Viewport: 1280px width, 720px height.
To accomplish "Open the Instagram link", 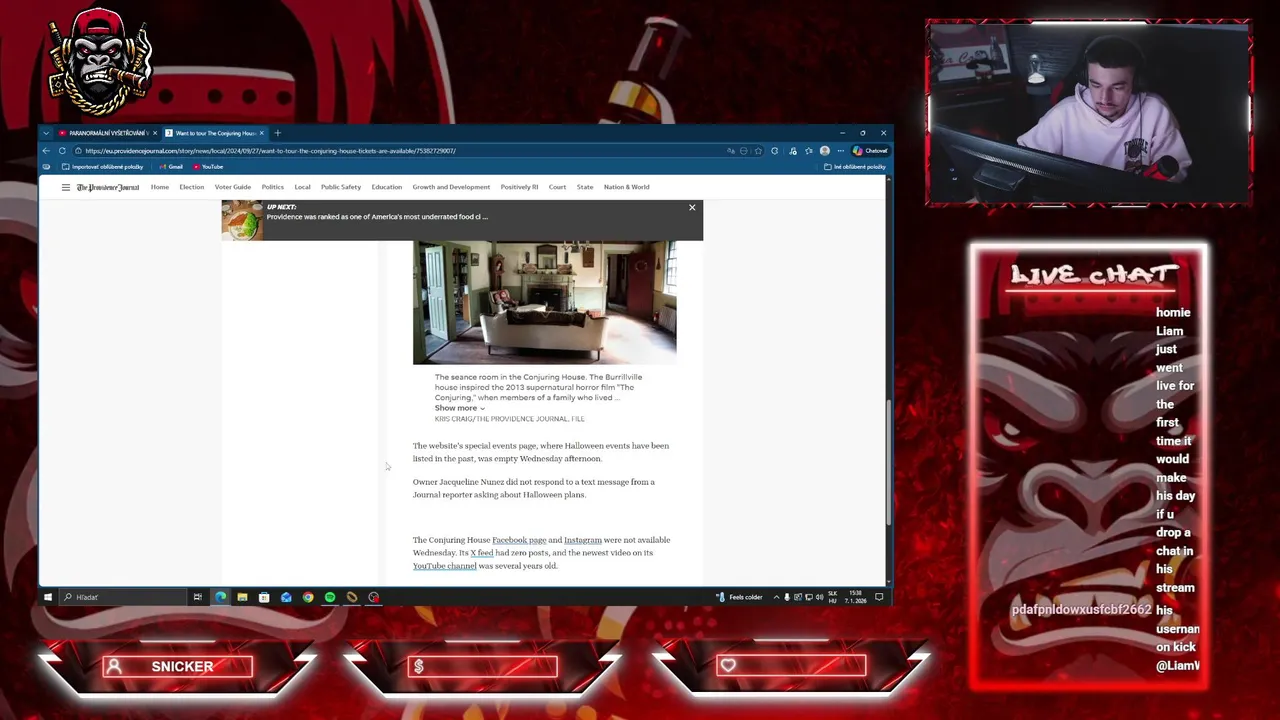I will click(x=583, y=540).
